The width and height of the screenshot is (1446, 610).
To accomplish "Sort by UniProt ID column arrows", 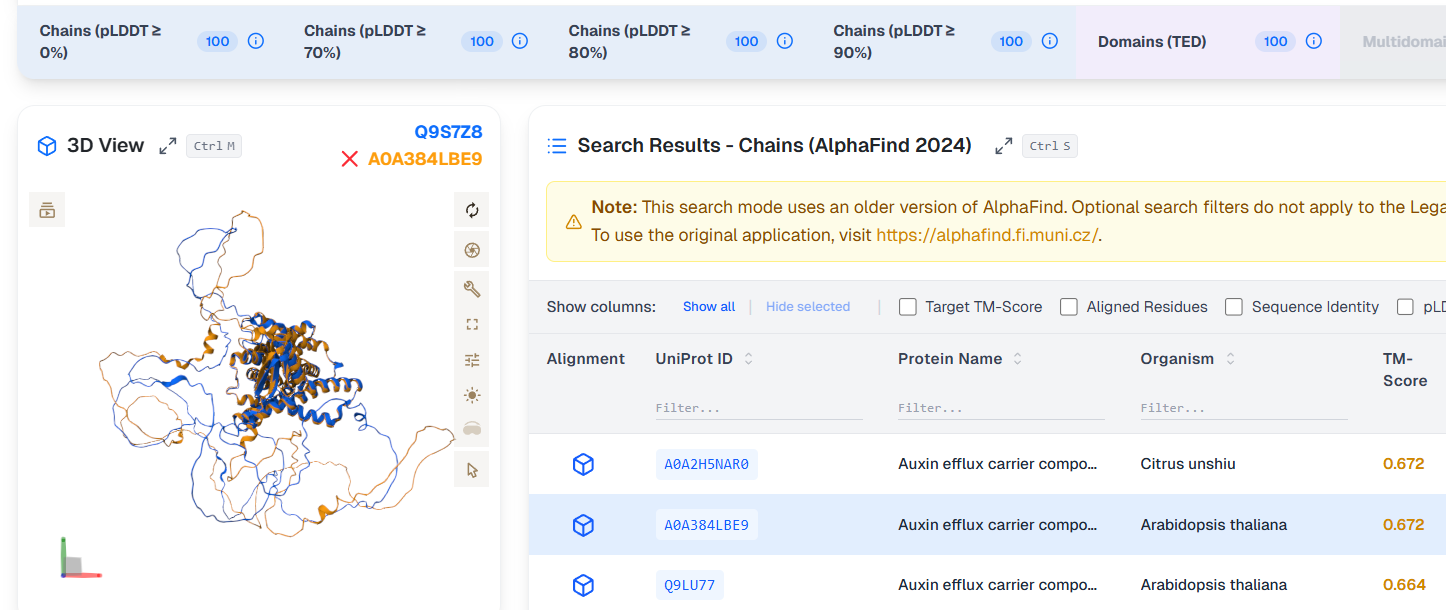I will click(749, 359).
